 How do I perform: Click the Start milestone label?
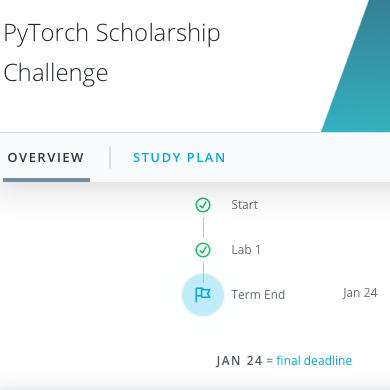(245, 205)
